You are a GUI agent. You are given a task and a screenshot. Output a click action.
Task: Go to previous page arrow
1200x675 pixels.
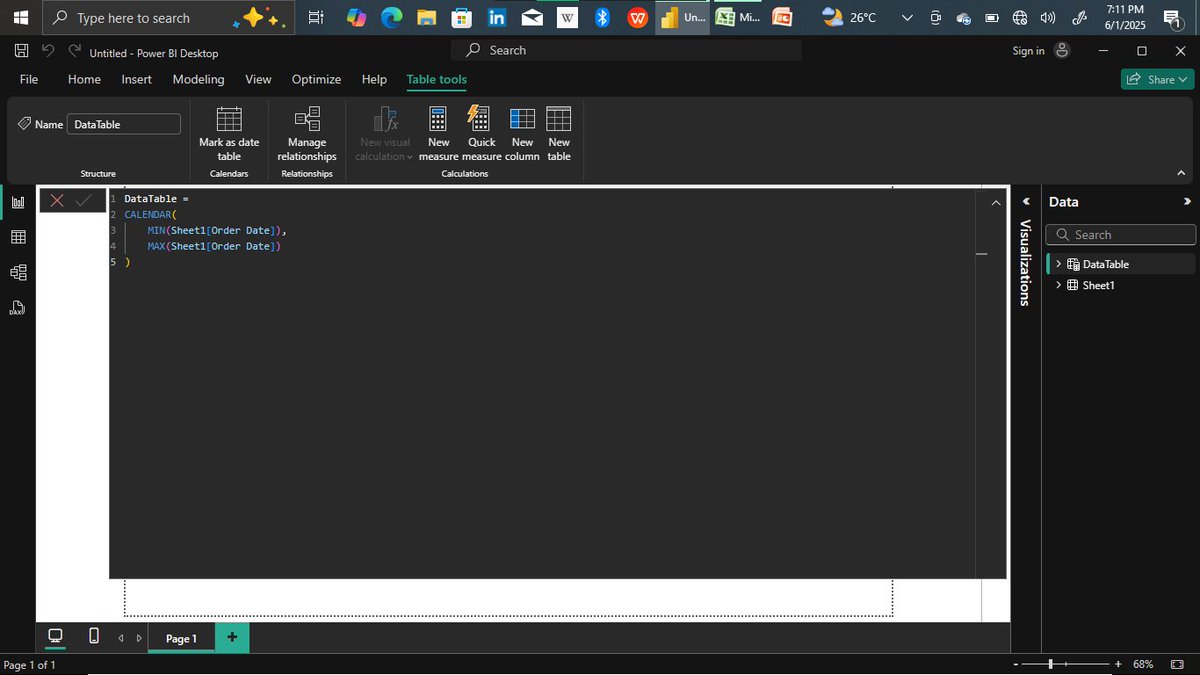point(121,638)
